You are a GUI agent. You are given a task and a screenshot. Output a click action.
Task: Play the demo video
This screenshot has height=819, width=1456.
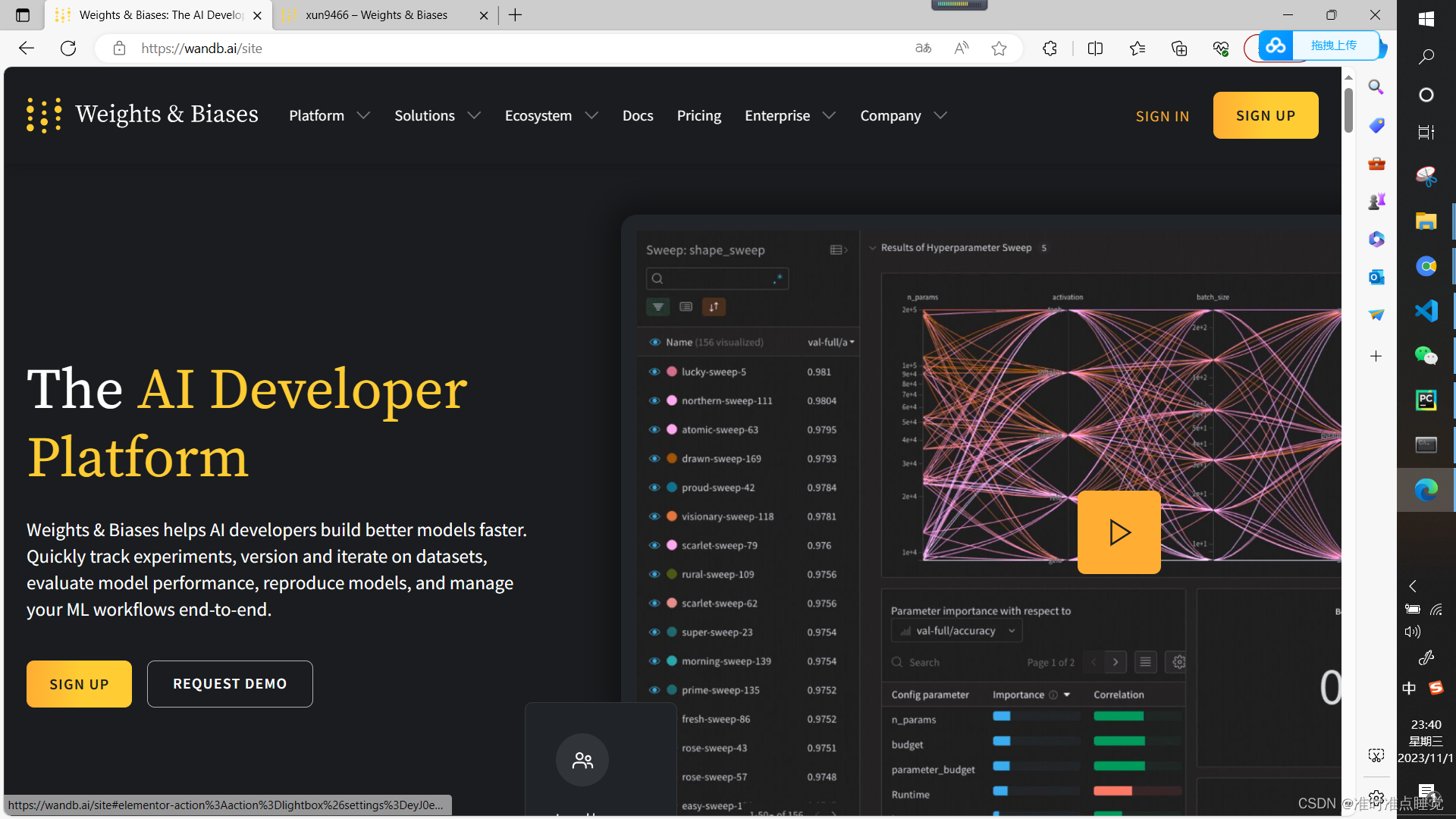[1119, 532]
